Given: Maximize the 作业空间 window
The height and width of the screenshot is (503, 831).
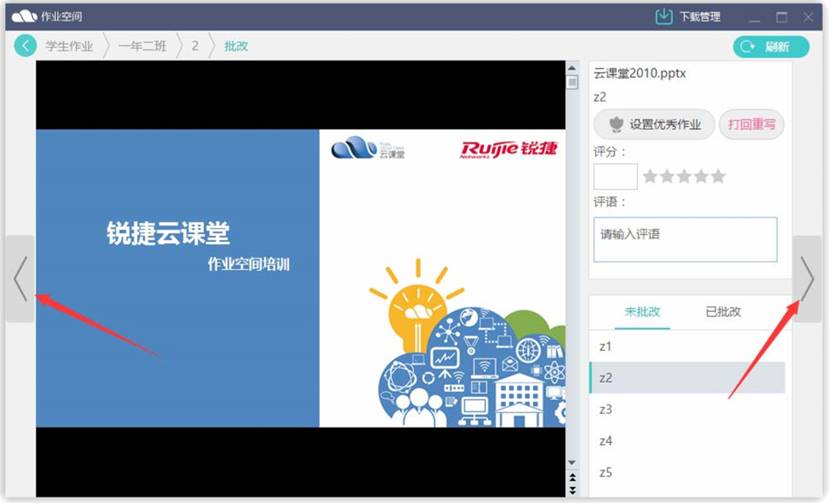Looking at the screenshot, I should (x=781, y=17).
